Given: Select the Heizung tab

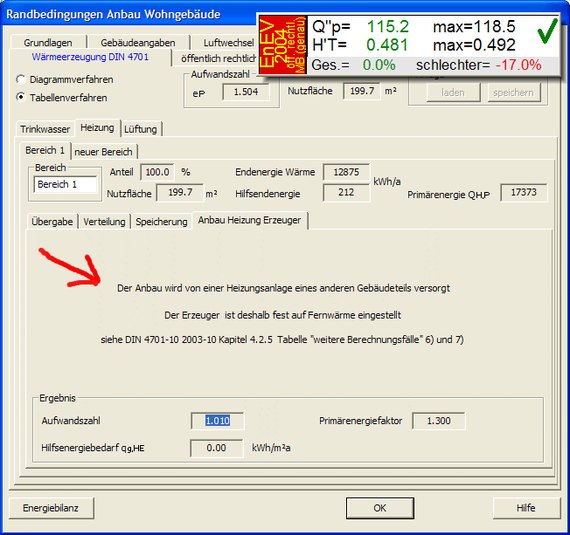Looking at the screenshot, I should [97, 128].
